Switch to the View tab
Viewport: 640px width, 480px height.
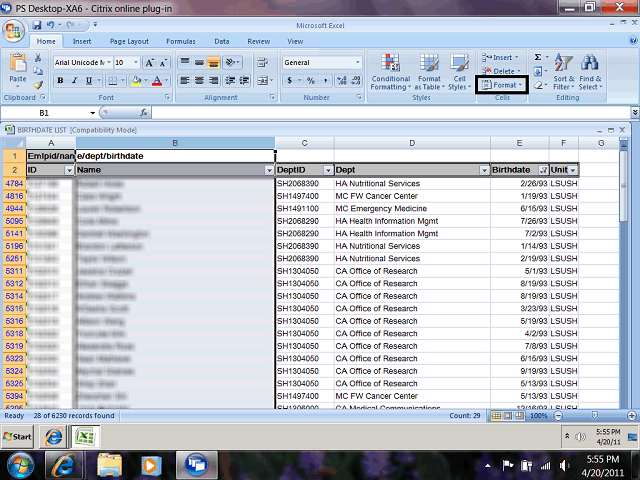coord(295,41)
